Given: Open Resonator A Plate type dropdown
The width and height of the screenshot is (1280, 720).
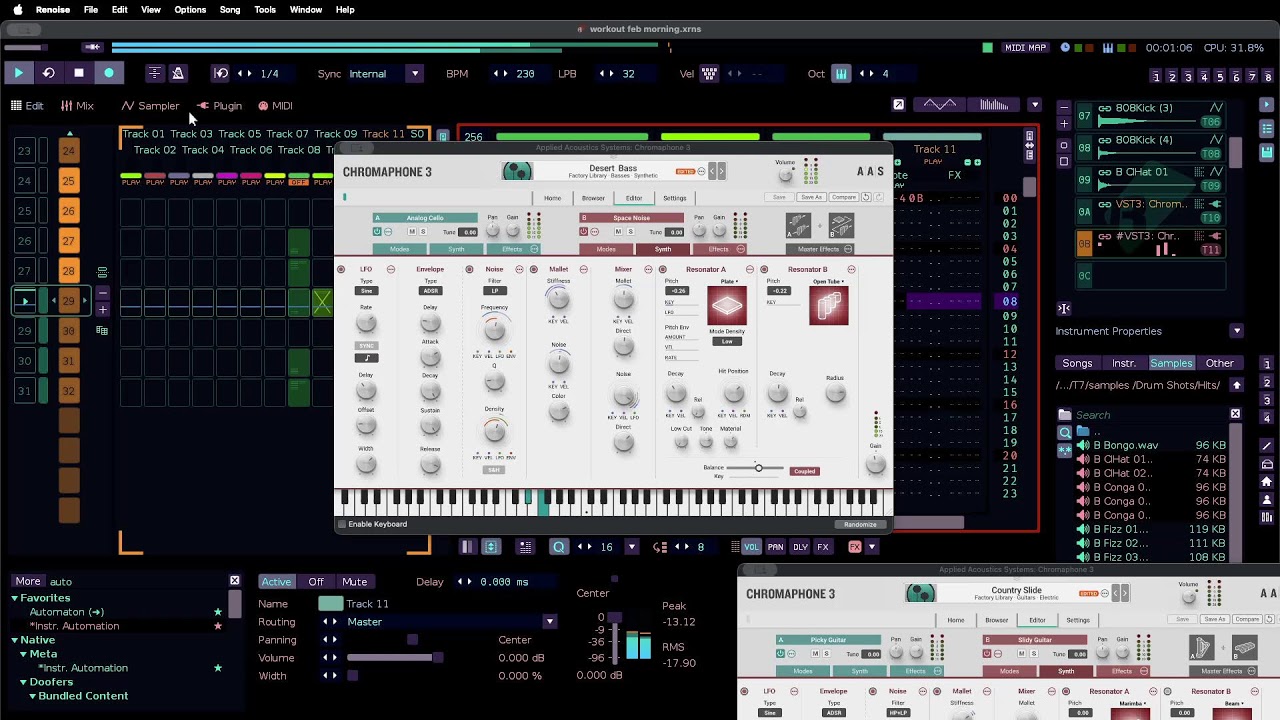Looking at the screenshot, I should [x=729, y=281].
